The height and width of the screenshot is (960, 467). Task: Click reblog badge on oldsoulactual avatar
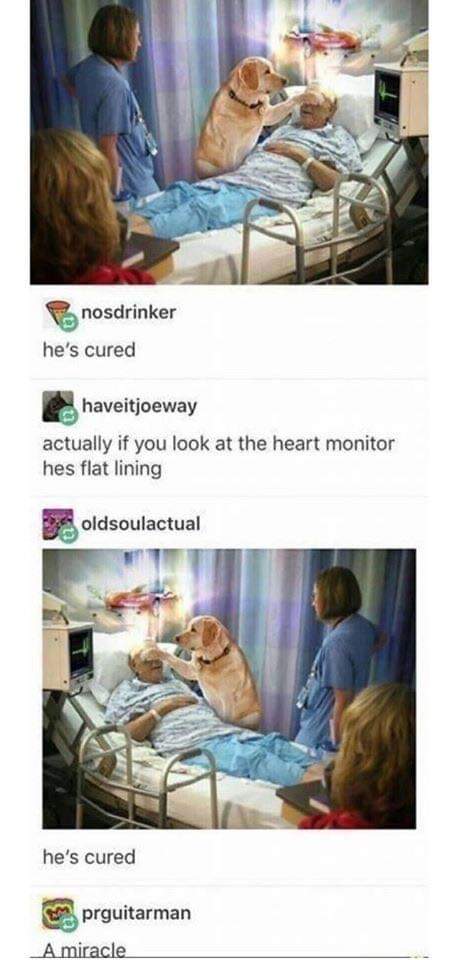pos(69,534)
